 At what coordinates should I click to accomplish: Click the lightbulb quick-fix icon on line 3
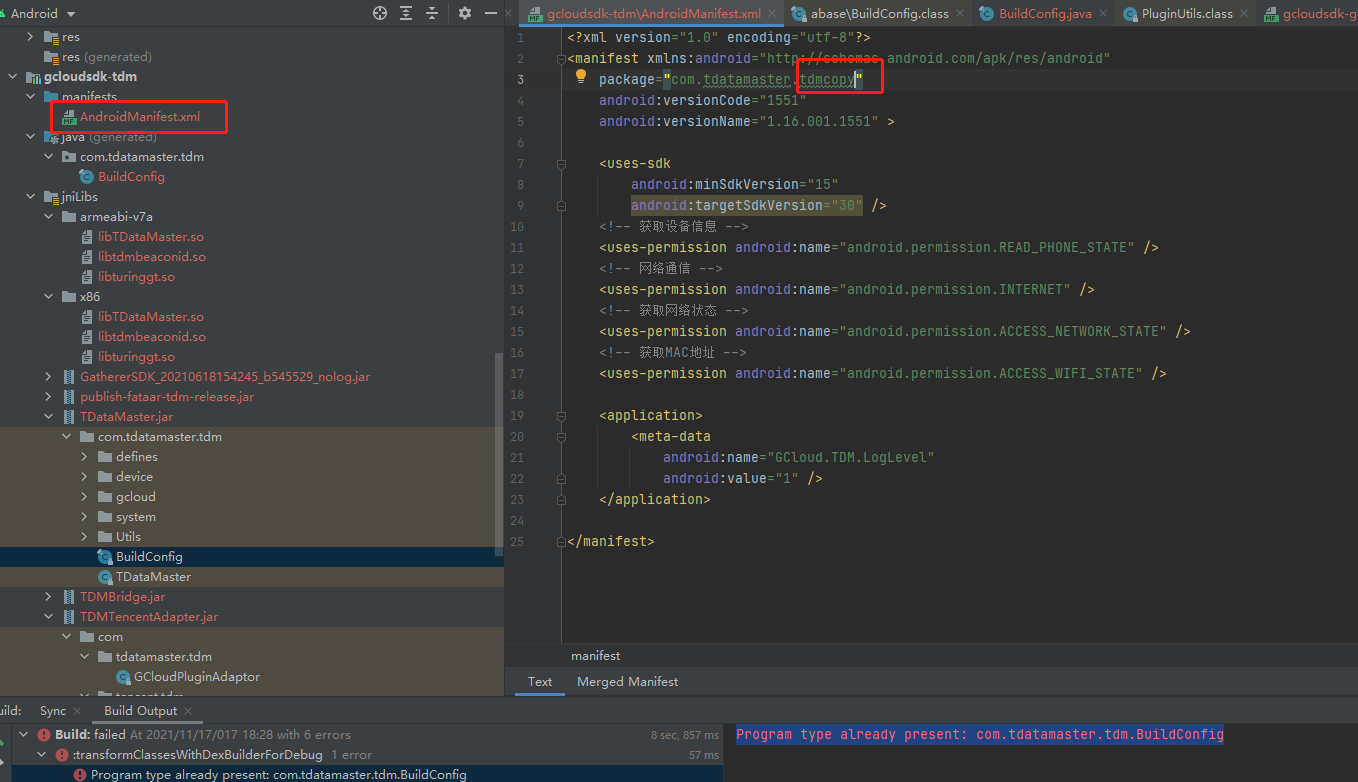pyautogui.click(x=580, y=77)
